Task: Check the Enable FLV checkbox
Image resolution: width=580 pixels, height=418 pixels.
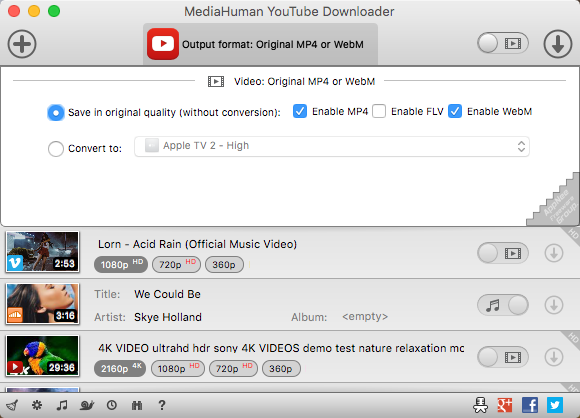Action: (379, 111)
